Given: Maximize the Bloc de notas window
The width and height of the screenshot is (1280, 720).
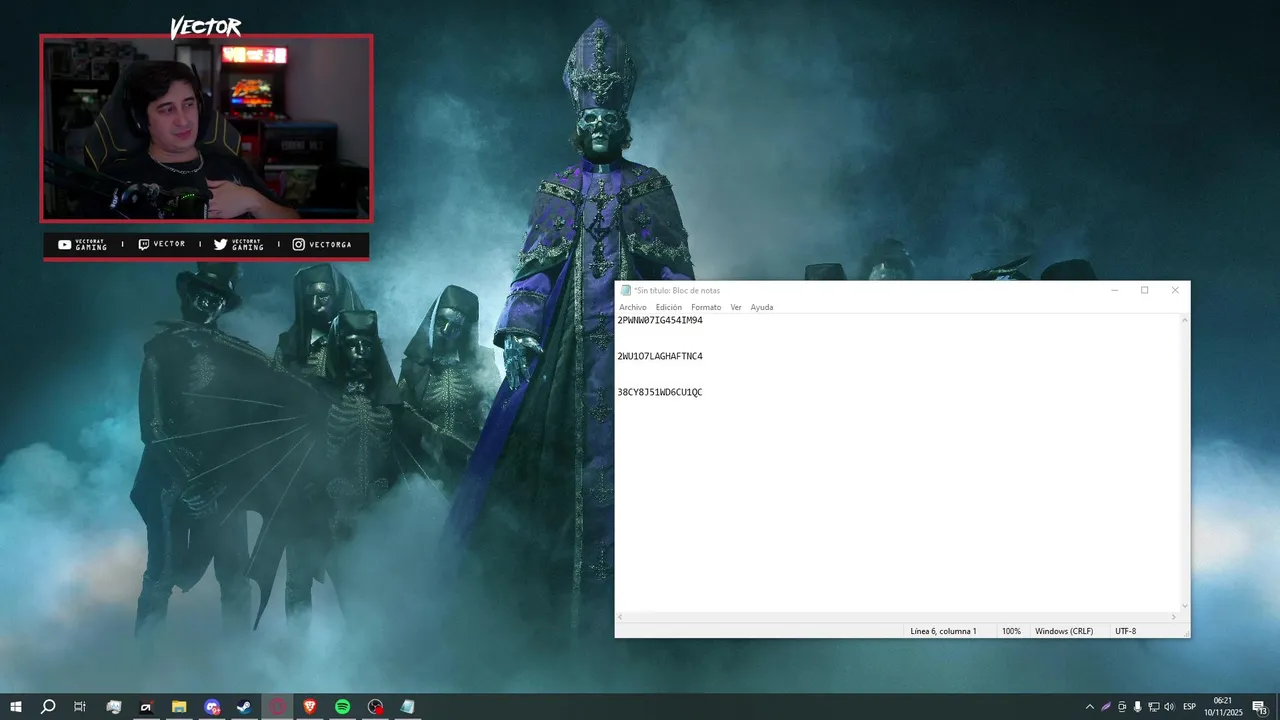Looking at the screenshot, I should (x=1145, y=290).
